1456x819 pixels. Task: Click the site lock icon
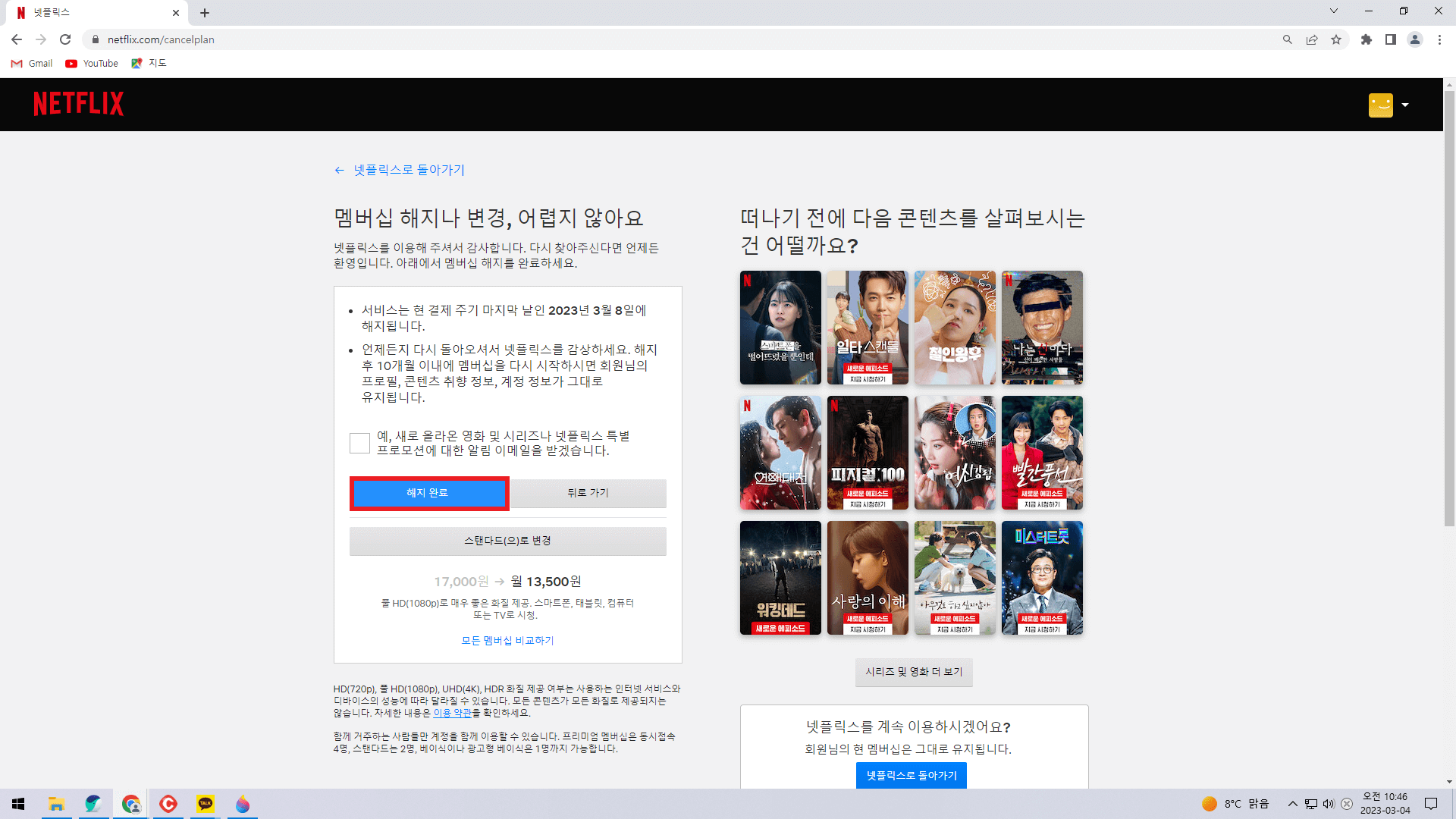(x=95, y=39)
